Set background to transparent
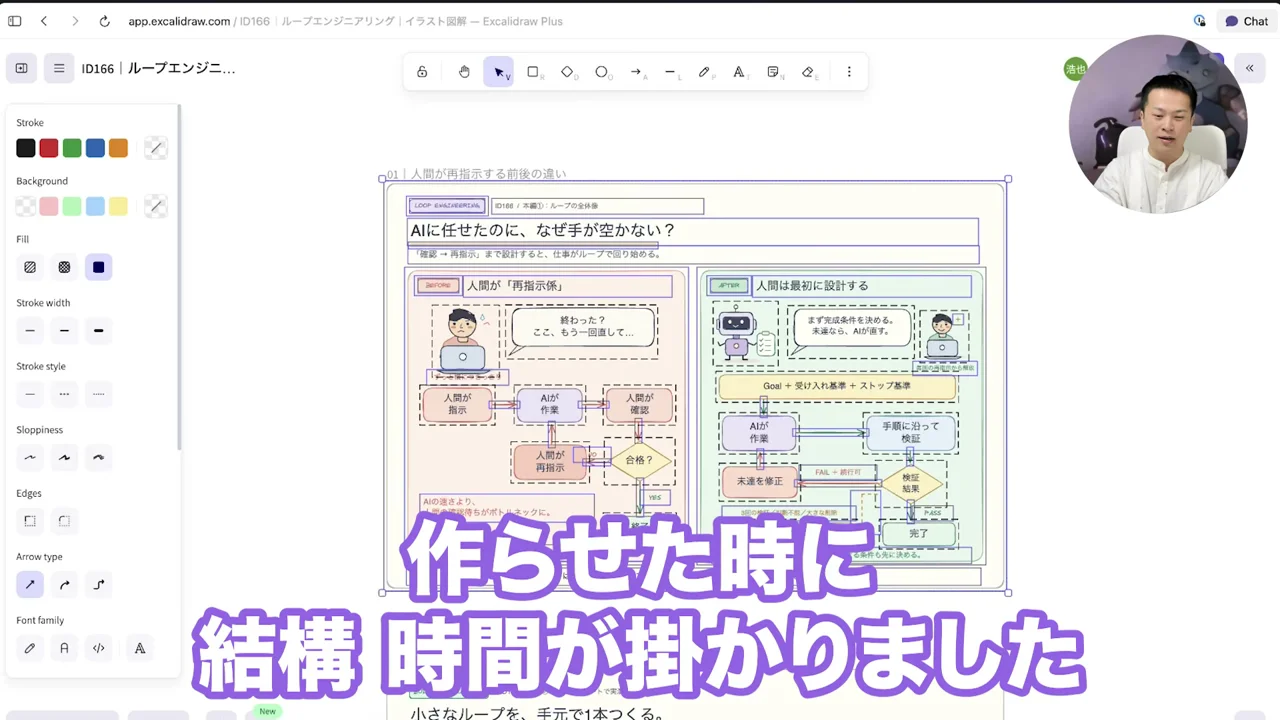The height and width of the screenshot is (720, 1280). (x=26, y=206)
